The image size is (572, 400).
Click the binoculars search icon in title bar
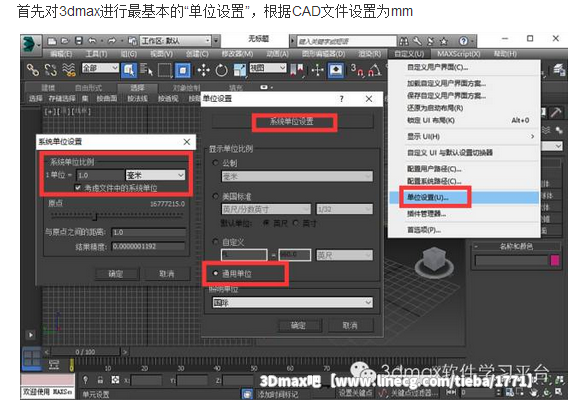point(404,41)
